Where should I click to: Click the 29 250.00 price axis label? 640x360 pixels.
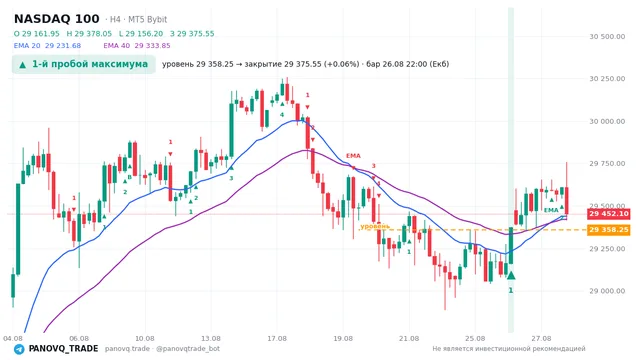point(607,249)
